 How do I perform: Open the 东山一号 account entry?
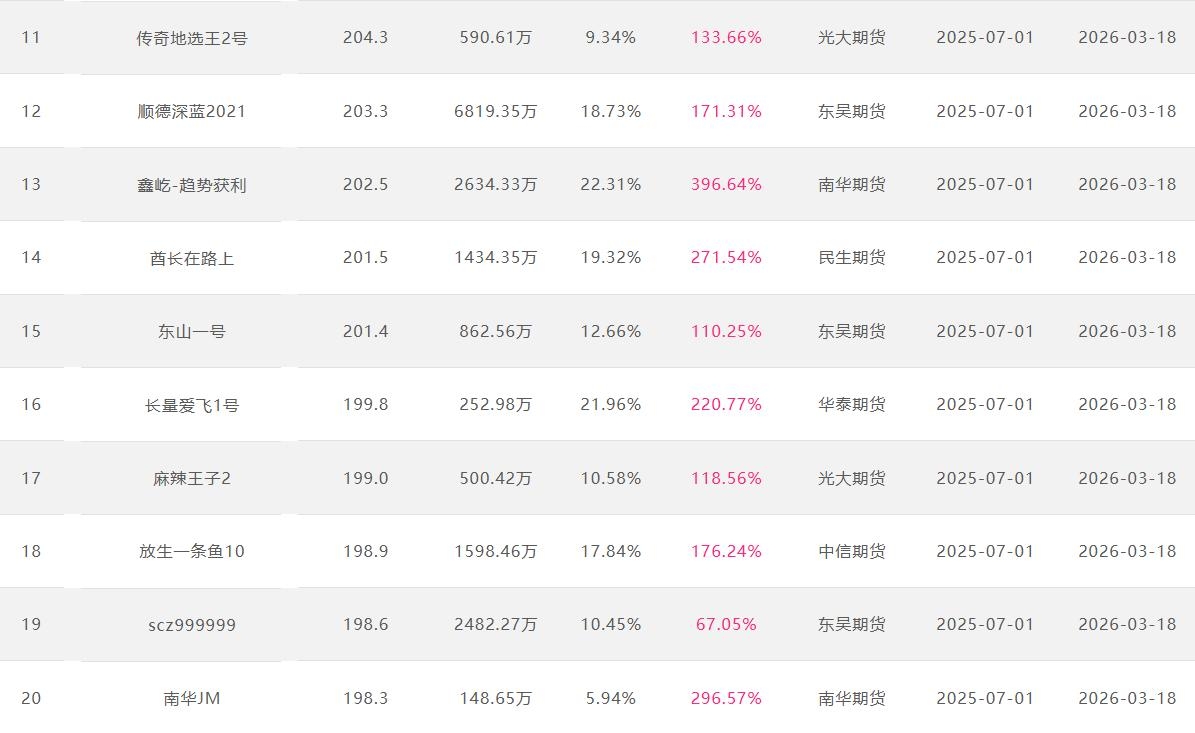pyautogui.click(x=192, y=331)
